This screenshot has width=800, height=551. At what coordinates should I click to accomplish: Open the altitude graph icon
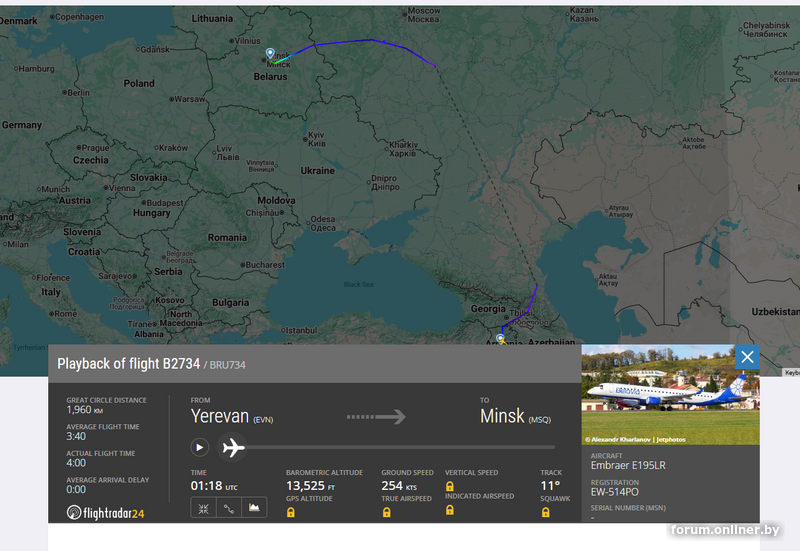click(x=254, y=508)
